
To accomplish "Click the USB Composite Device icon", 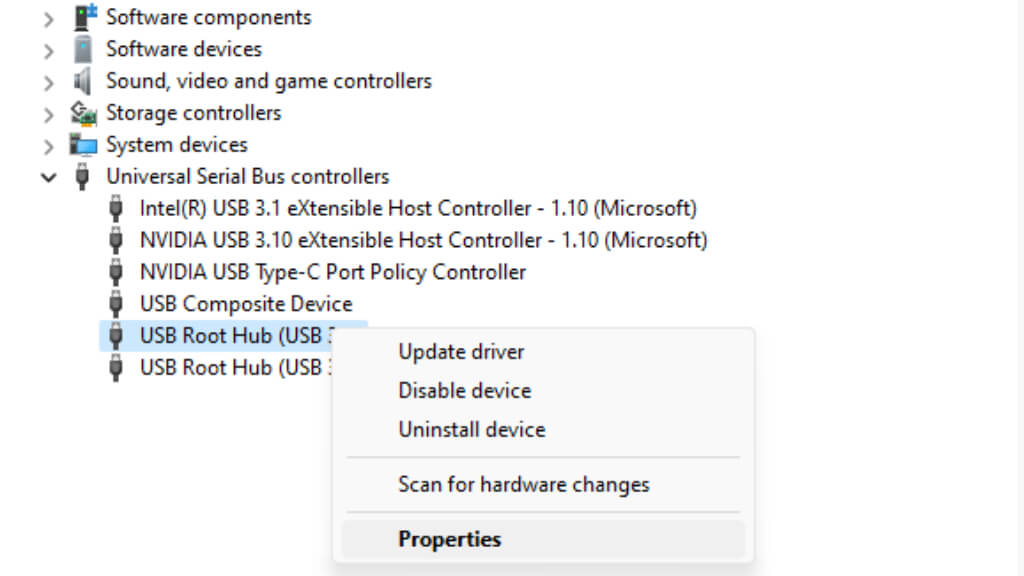I will [x=116, y=304].
